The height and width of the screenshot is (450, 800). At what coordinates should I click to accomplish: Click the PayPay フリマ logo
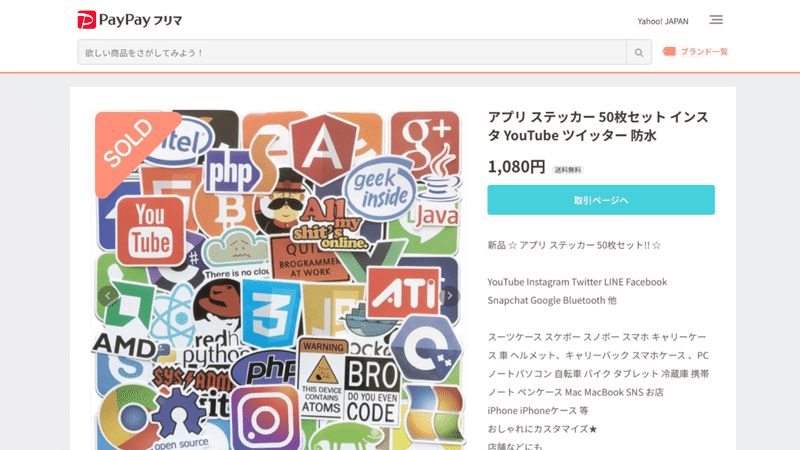click(x=130, y=20)
